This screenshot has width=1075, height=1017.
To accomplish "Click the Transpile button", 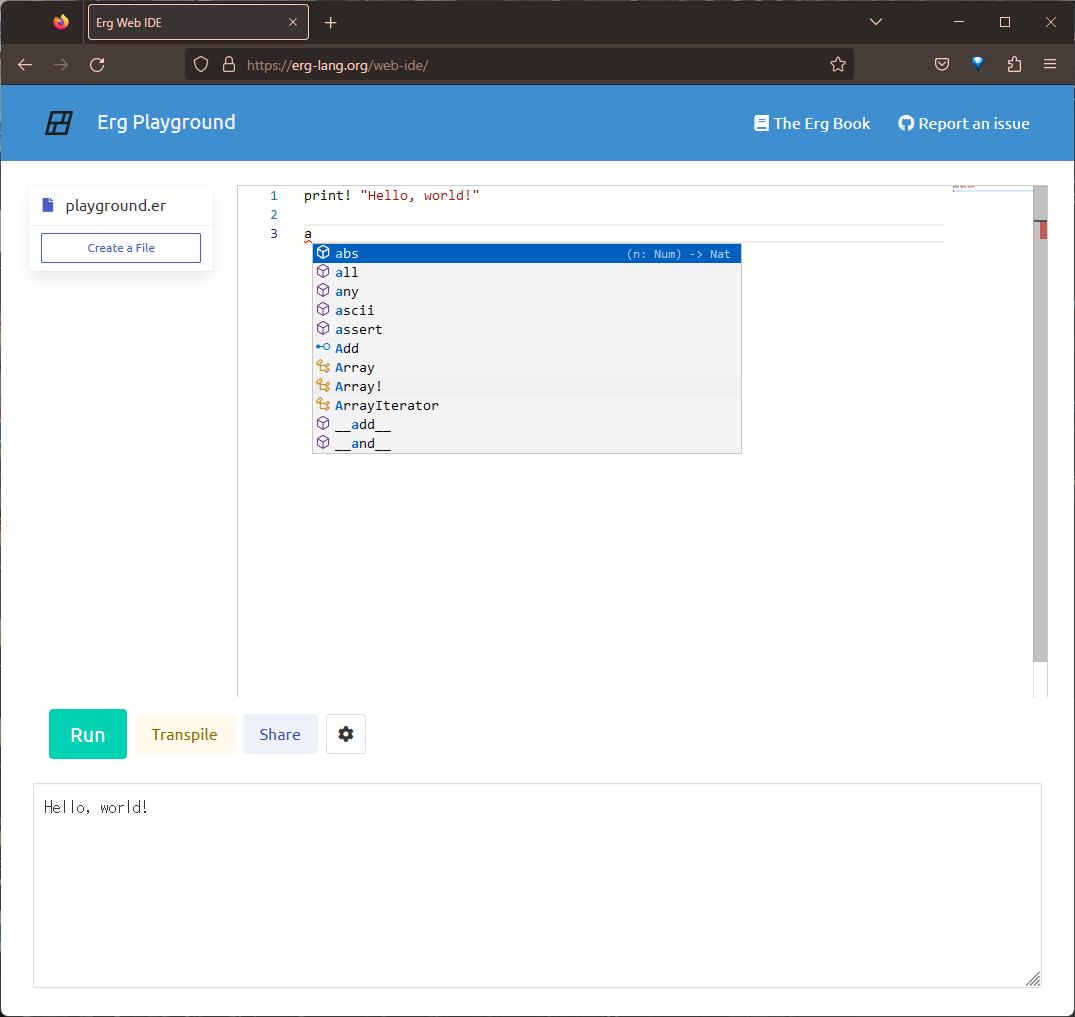I will click(184, 734).
